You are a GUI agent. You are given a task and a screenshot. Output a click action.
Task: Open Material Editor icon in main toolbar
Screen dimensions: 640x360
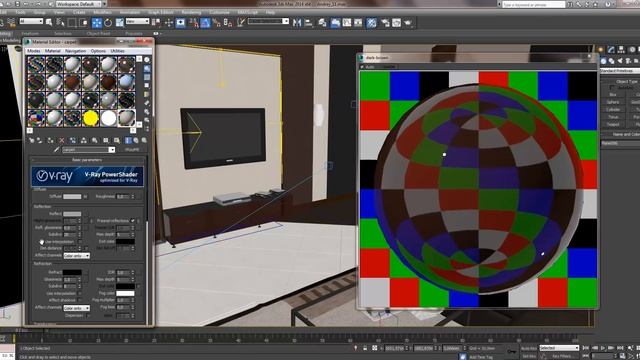pyautogui.click(x=371, y=23)
